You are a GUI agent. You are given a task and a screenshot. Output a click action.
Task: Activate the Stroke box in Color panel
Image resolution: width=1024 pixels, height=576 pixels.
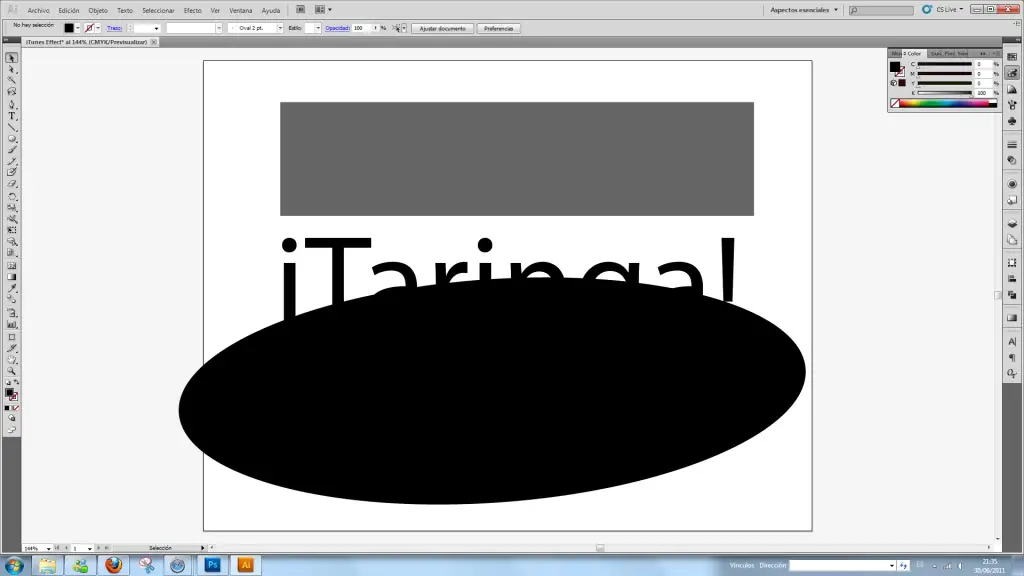(901, 72)
